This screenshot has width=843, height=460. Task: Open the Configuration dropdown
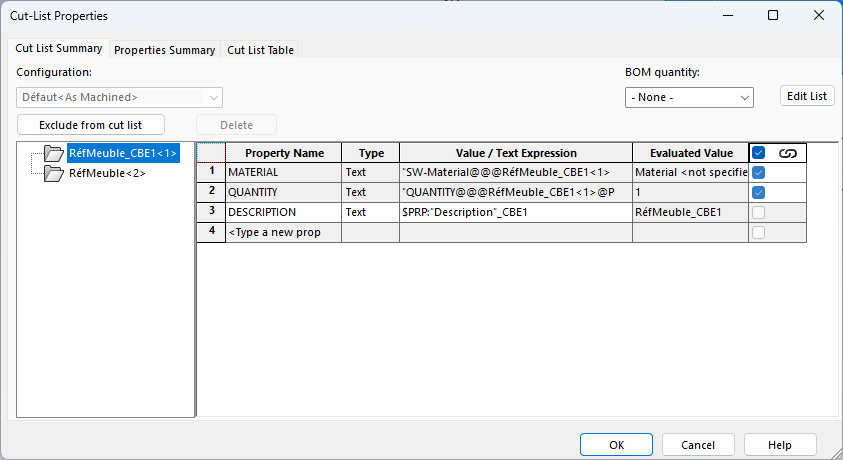pos(119,97)
